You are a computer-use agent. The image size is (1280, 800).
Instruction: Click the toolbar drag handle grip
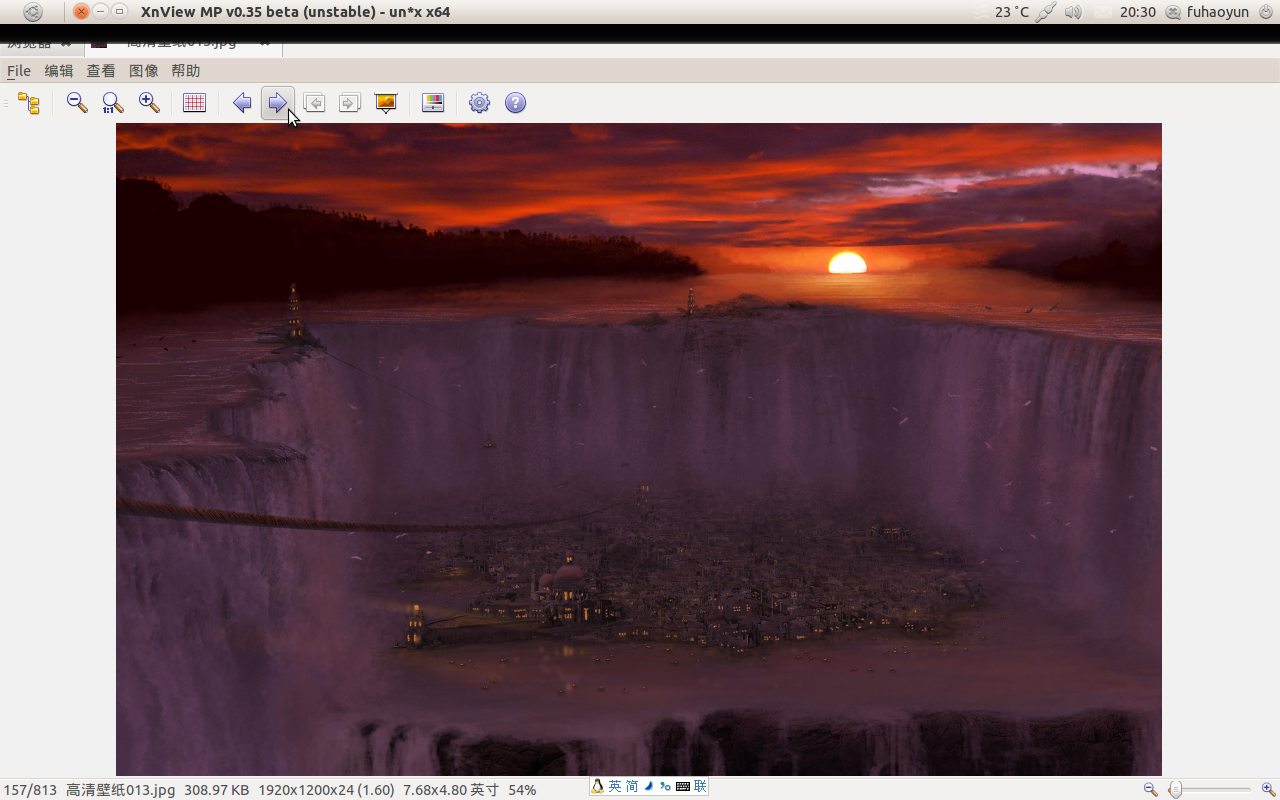click(6, 103)
